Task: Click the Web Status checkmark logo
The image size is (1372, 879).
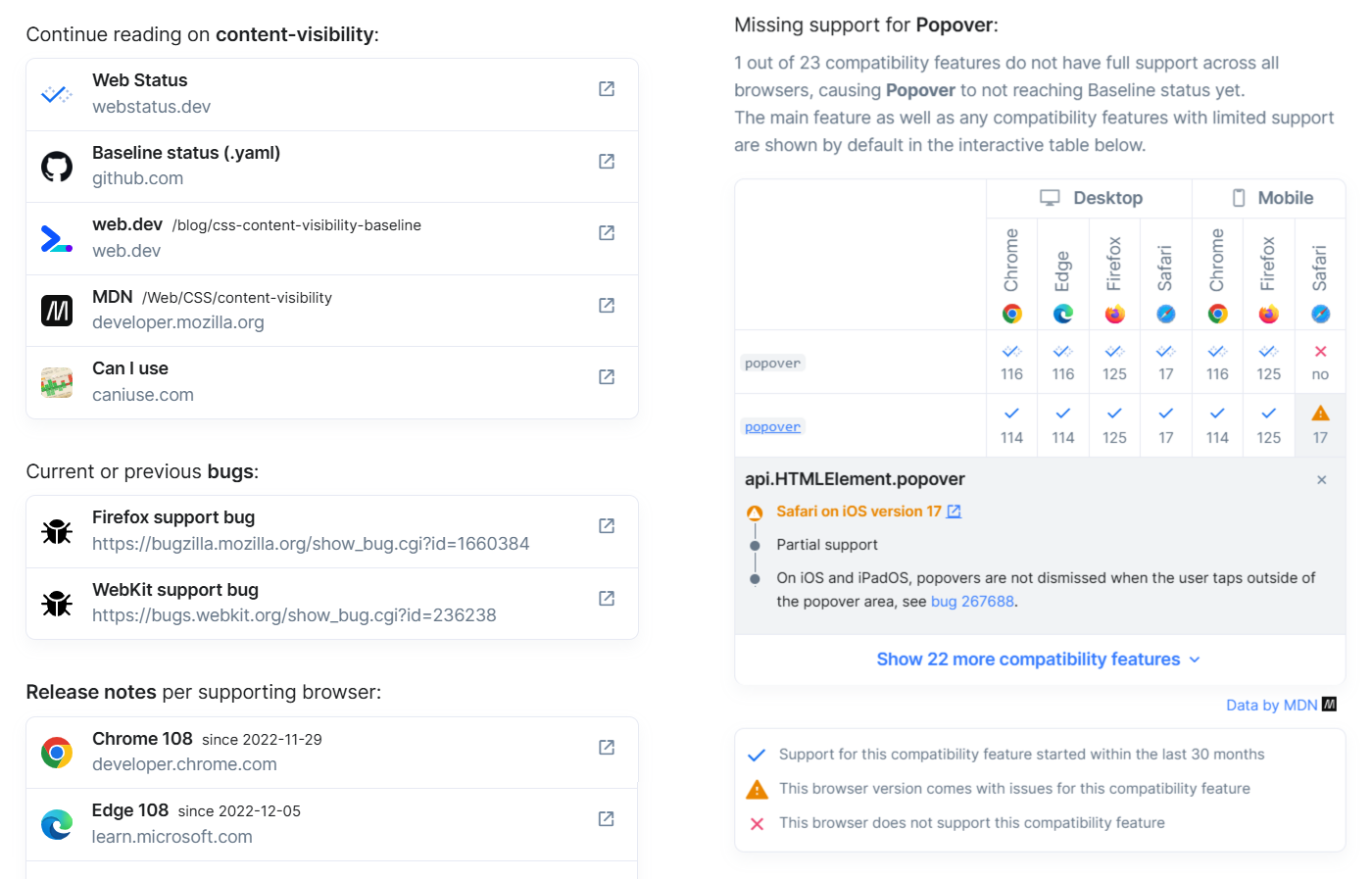Action: pyautogui.click(x=56, y=92)
